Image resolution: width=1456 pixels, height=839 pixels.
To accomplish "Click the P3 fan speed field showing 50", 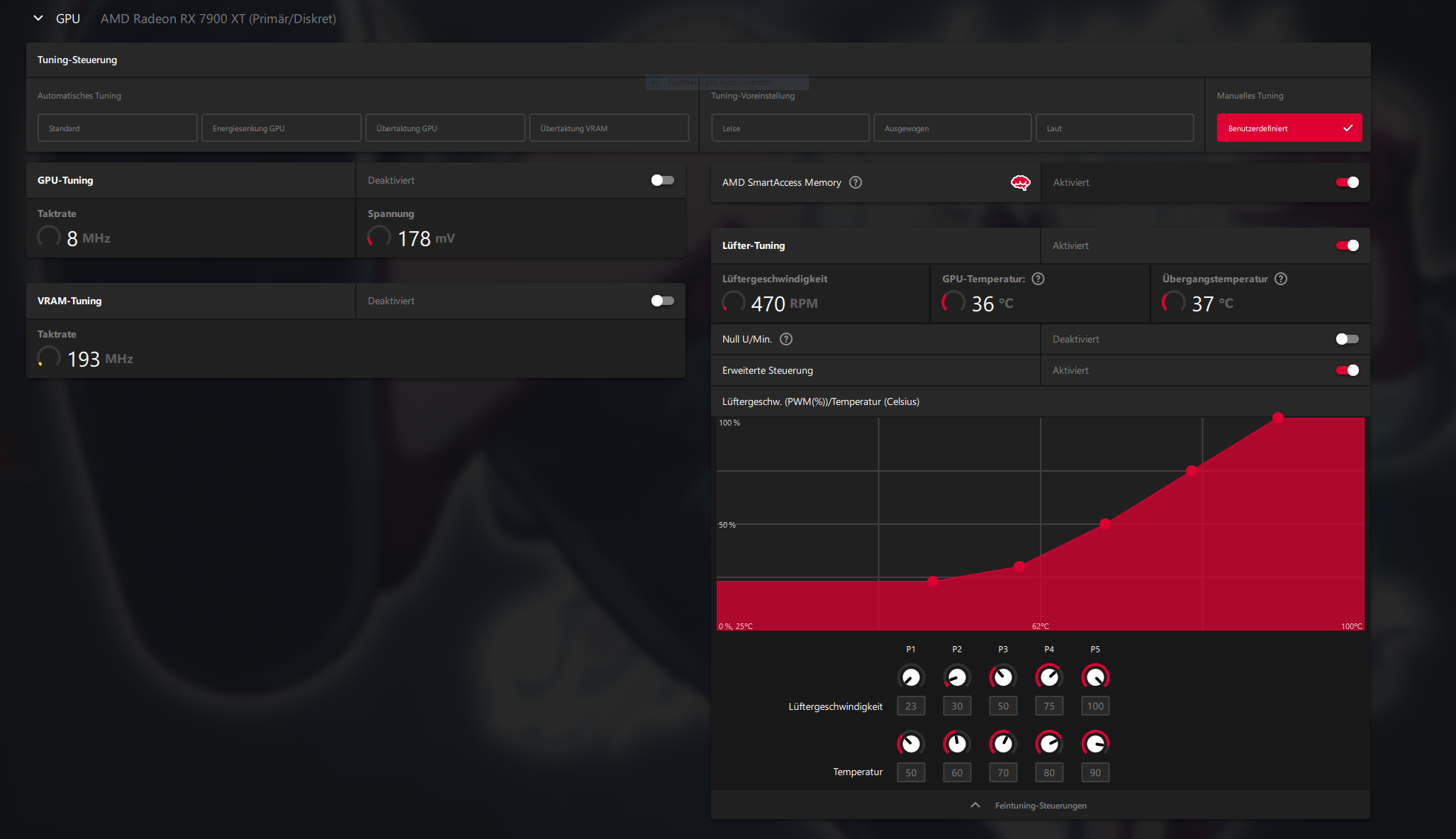I will pos(1003,706).
